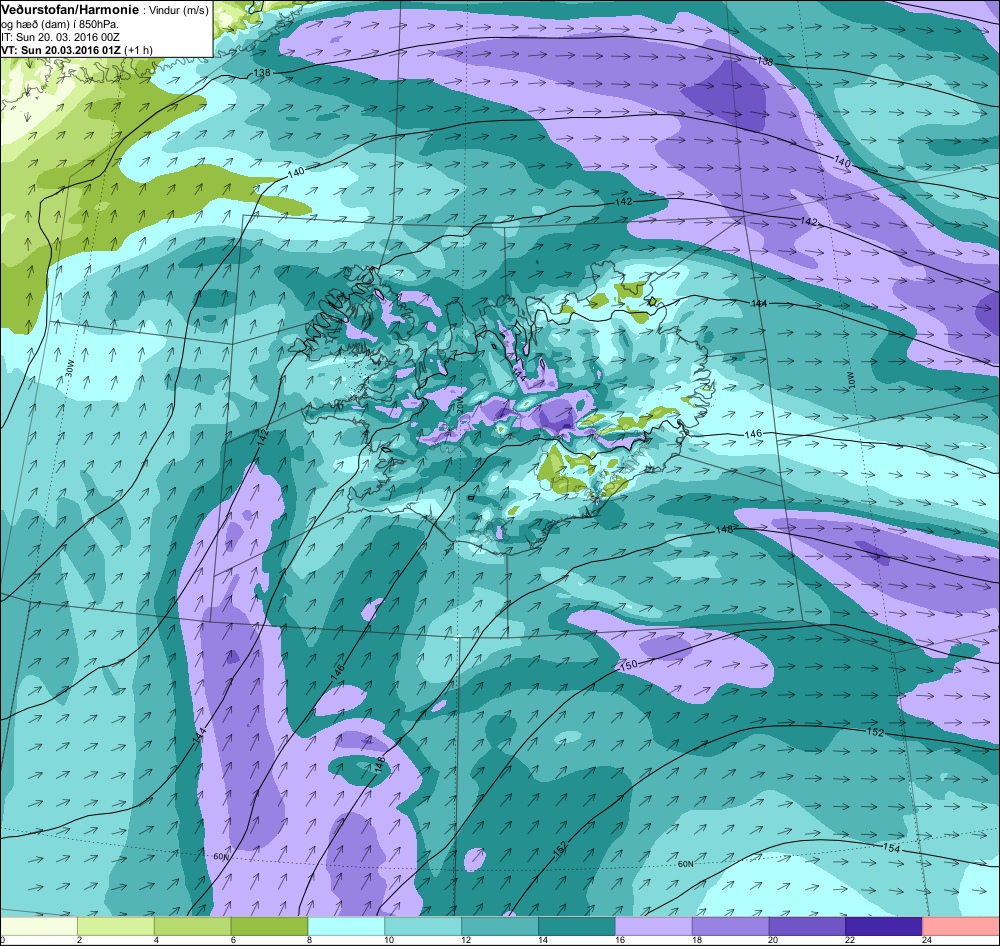The width and height of the screenshot is (1000, 946).
Task: Click legend scale number 20
Action: point(774,940)
